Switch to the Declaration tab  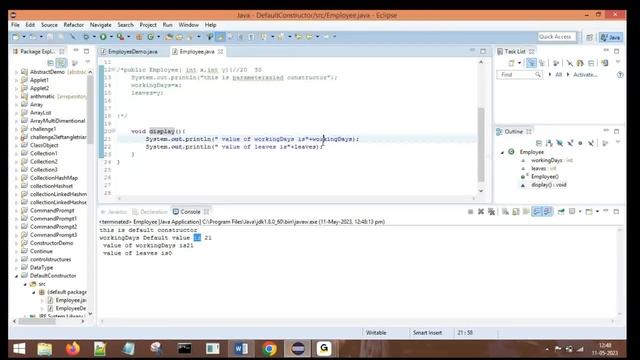click(150, 212)
